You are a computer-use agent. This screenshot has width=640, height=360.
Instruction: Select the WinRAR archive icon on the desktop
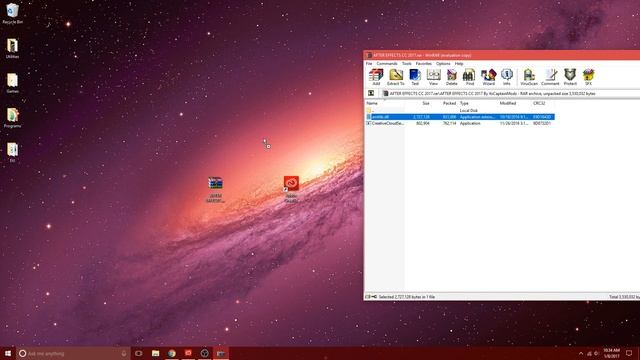(215, 189)
